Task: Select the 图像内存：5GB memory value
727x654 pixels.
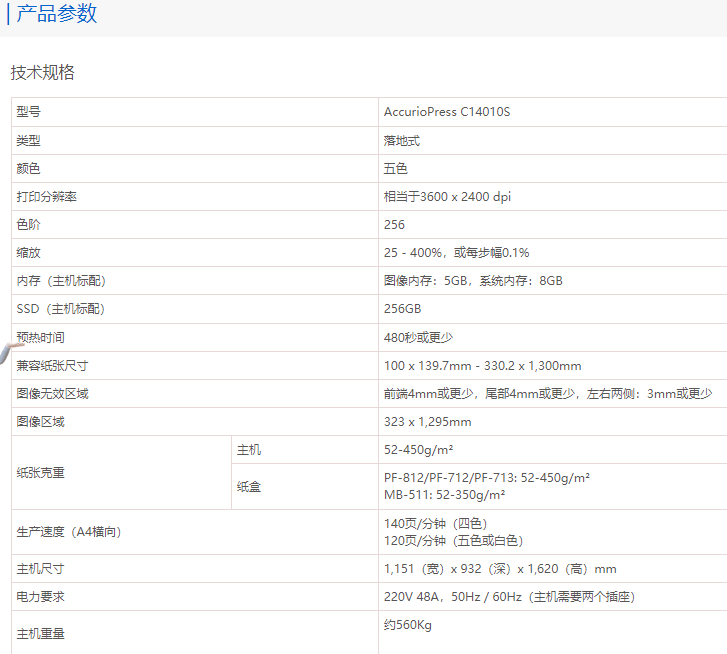Action: [473, 281]
